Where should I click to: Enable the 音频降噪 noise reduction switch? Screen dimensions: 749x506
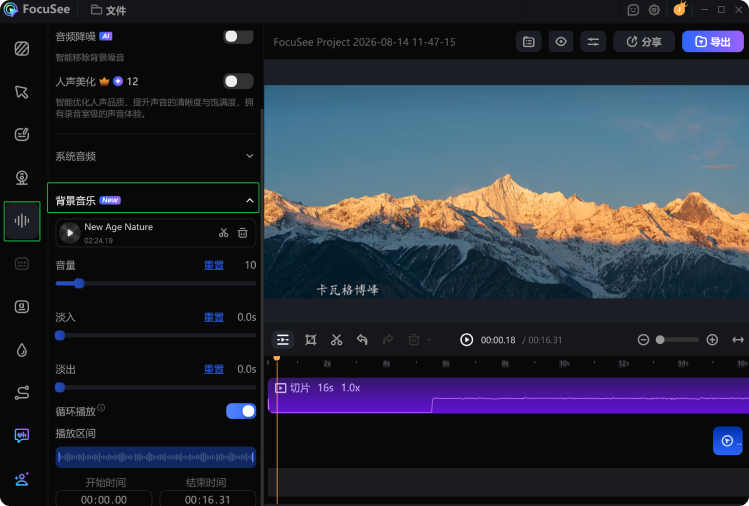click(238, 37)
